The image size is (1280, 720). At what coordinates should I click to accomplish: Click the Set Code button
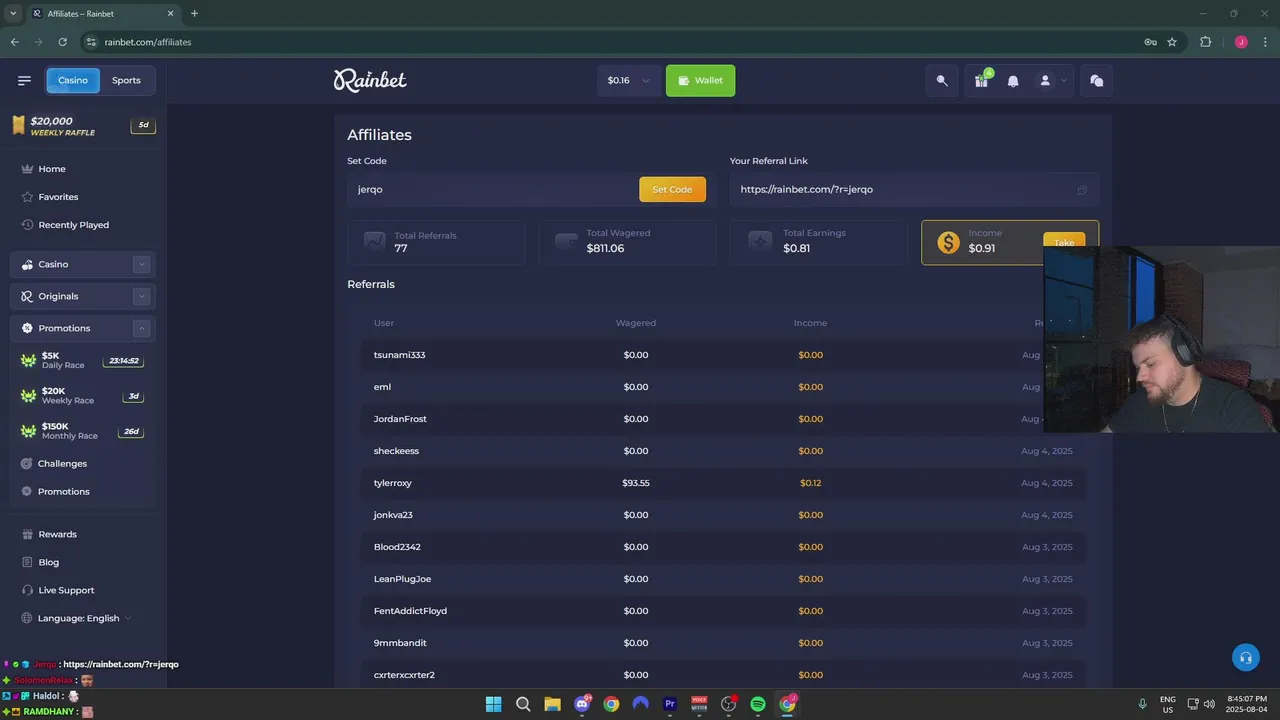672,189
